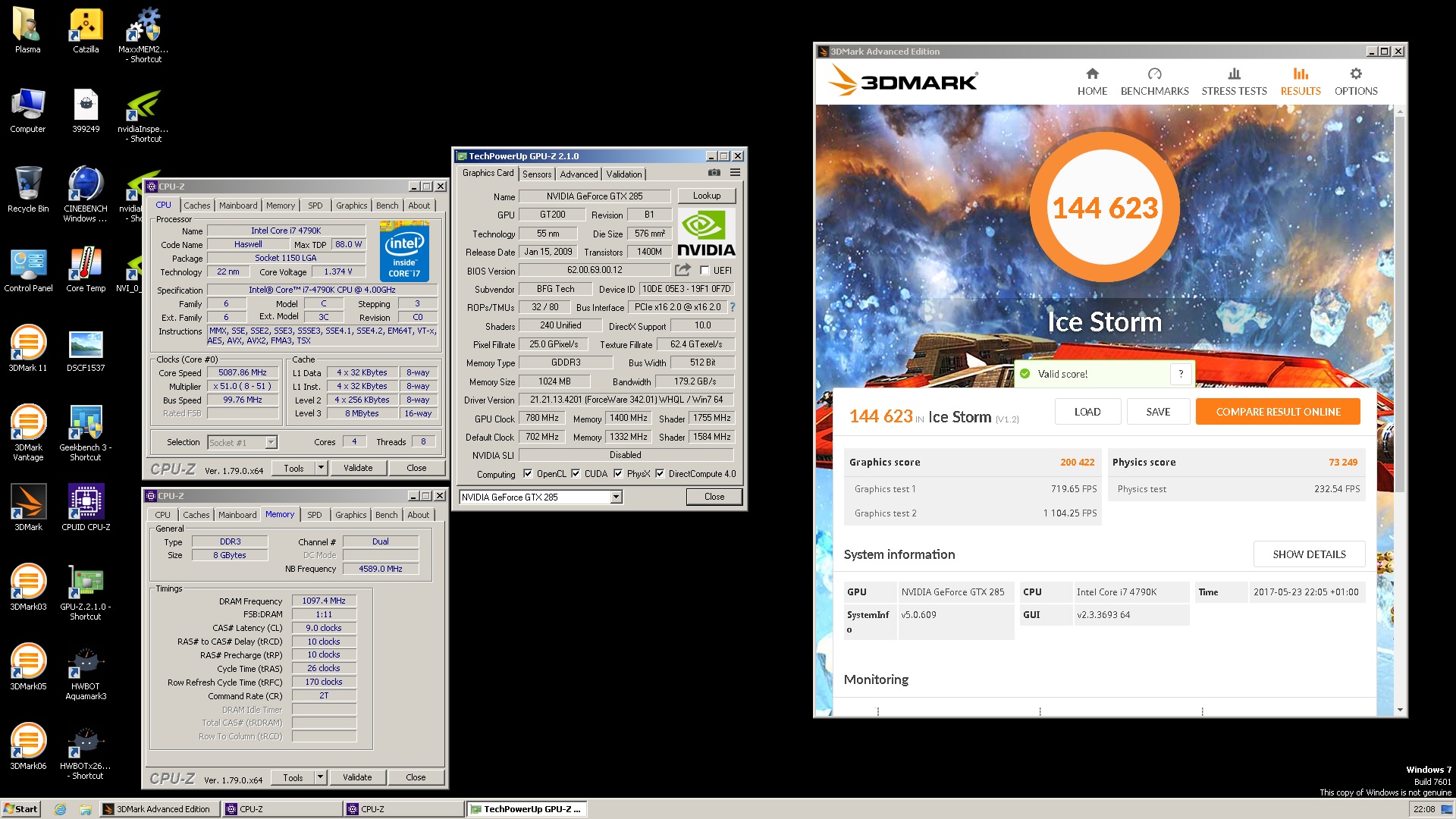Open the GPU-Z.2.1.0 shortcut icon
Screen dimensions: 1456x819
[86, 592]
